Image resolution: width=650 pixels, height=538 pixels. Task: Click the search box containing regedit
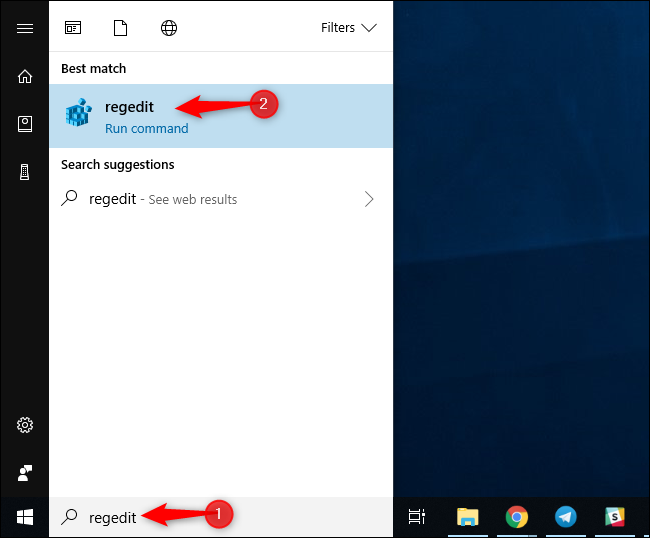(x=221, y=517)
